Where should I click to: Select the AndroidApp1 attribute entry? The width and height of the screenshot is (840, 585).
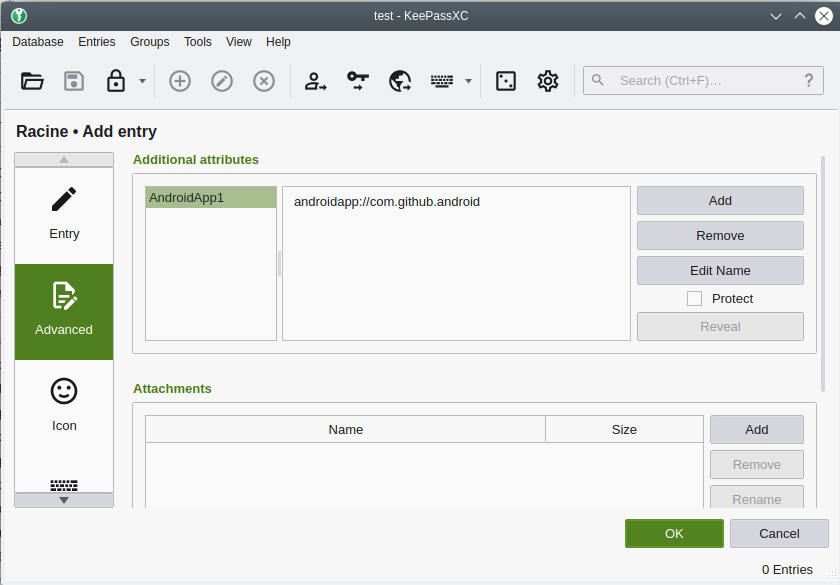[x=210, y=197]
